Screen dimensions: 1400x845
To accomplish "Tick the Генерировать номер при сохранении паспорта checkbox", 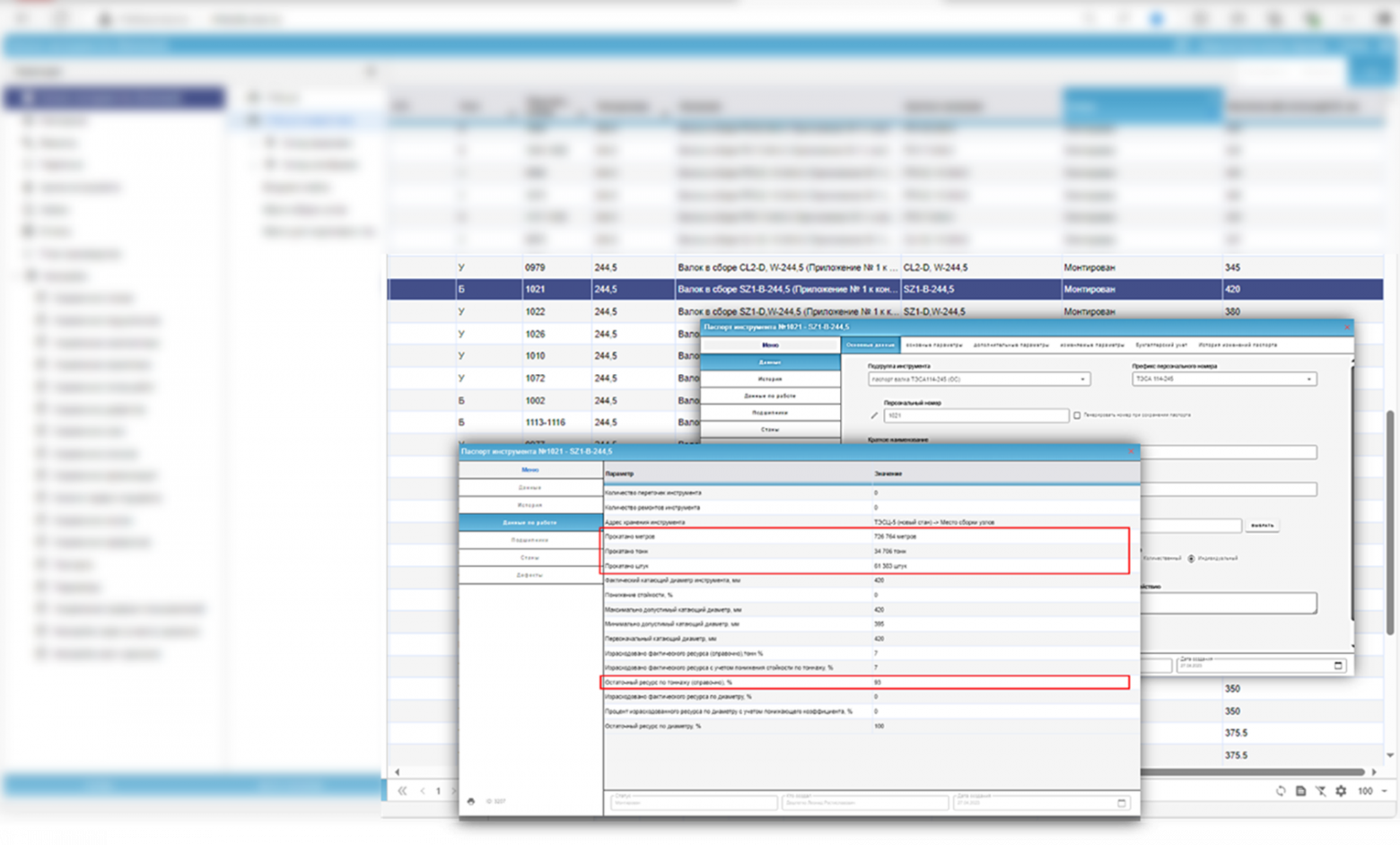I will (x=1077, y=415).
